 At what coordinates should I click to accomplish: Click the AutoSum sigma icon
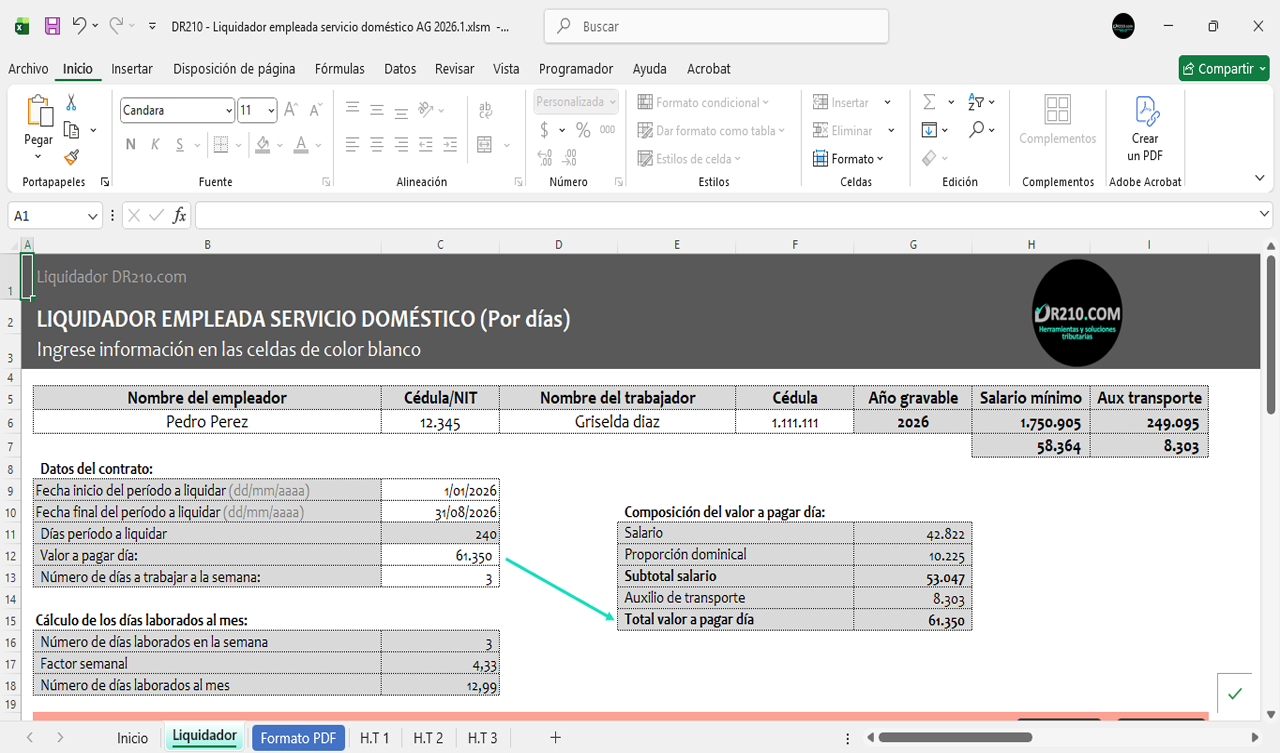point(929,102)
